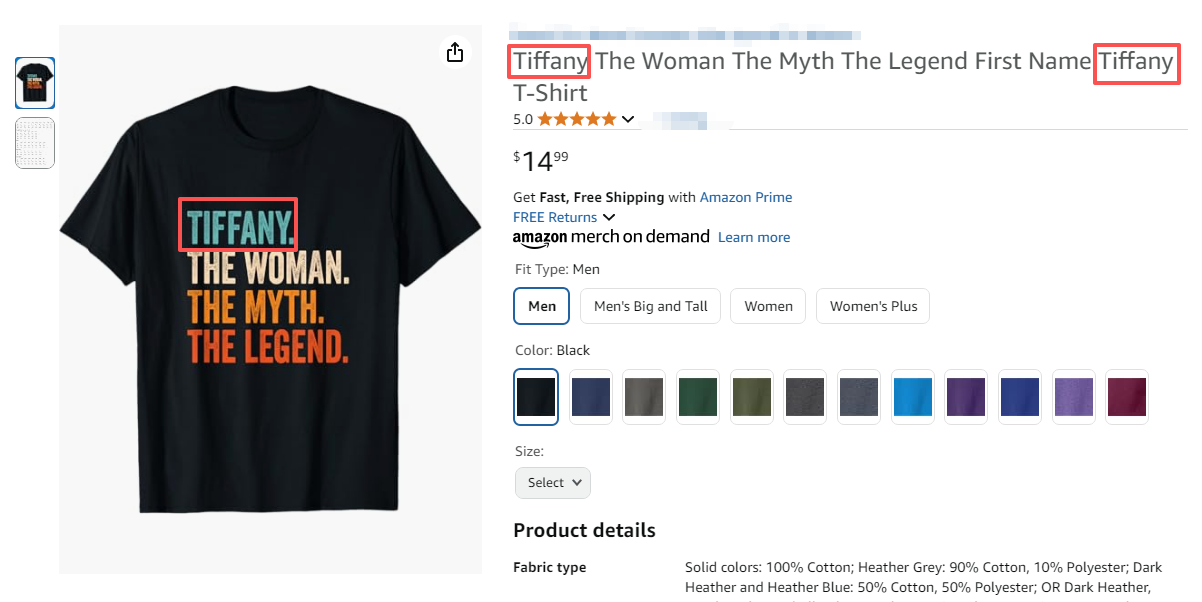Screen dimensions: 1202x602
Task: Select the dark purple color swatch
Action: click(x=966, y=397)
